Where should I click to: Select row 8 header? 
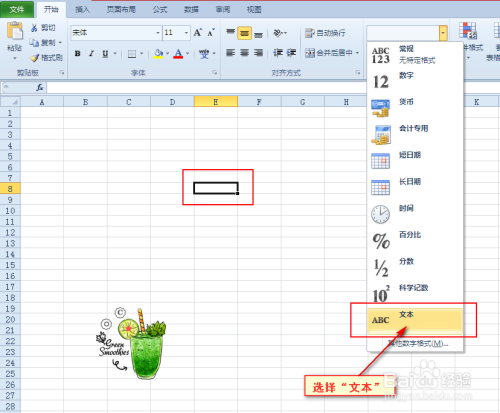point(10,189)
